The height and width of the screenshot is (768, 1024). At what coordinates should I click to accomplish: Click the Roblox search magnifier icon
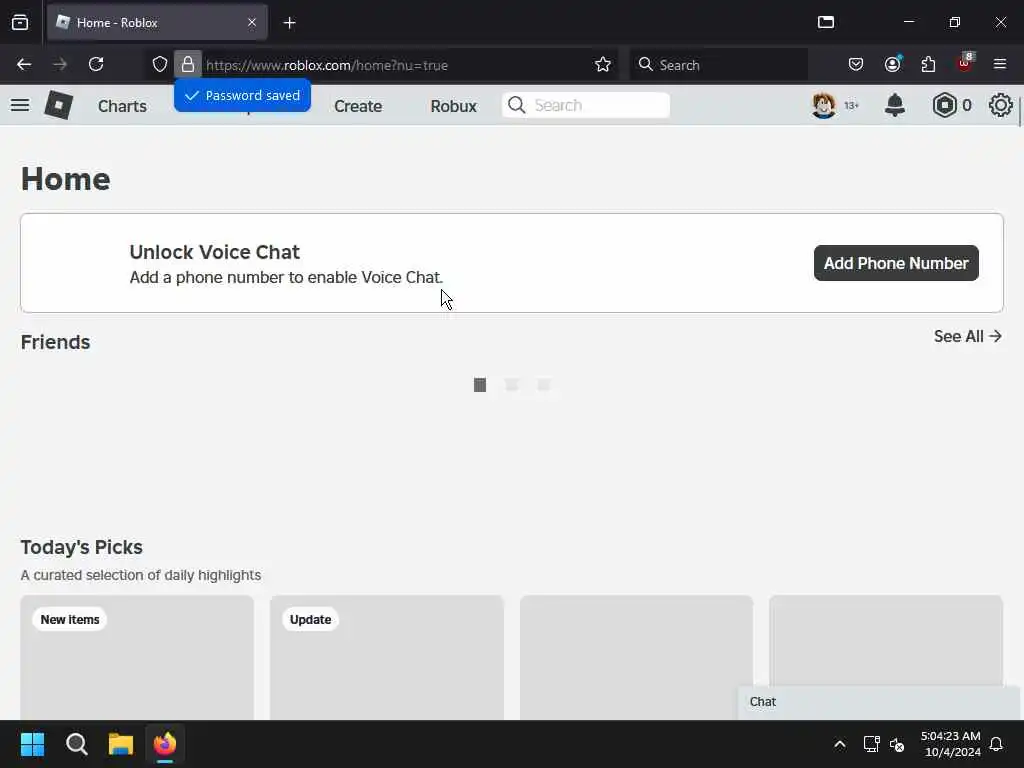[x=517, y=105]
